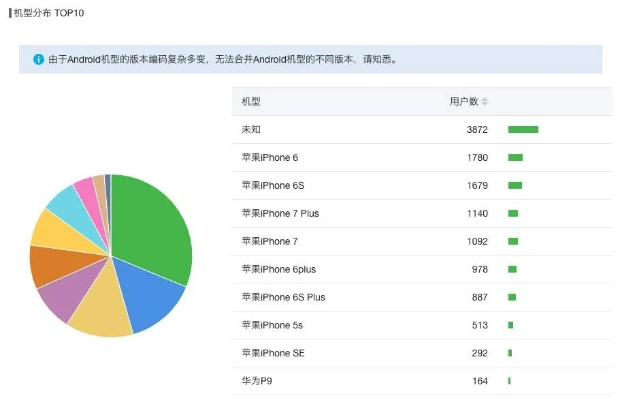
Task: Select the 未知 row label
Action: pyautogui.click(x=251, y=130)
